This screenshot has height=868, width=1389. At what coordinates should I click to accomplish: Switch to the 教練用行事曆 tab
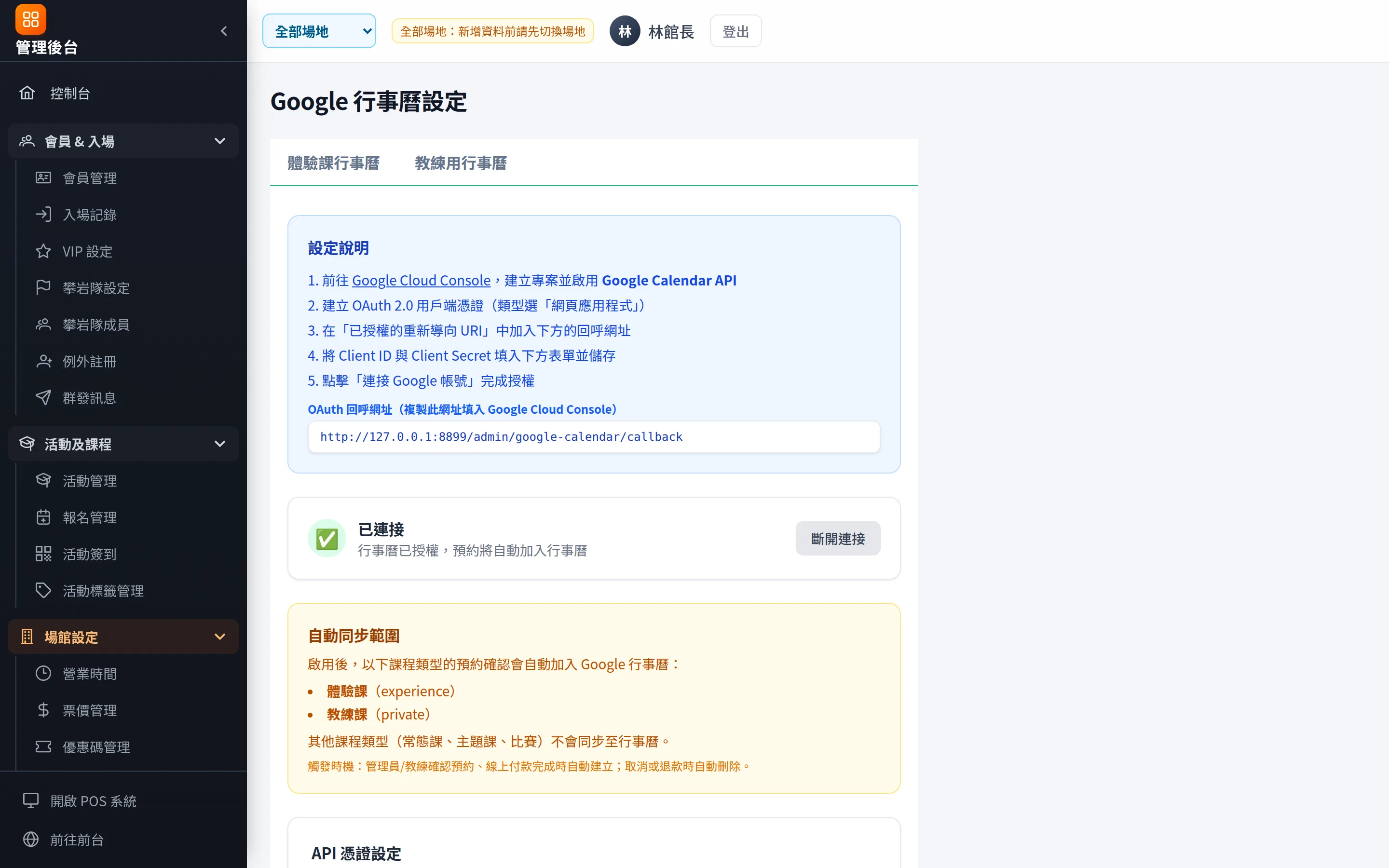coord(461,163)
